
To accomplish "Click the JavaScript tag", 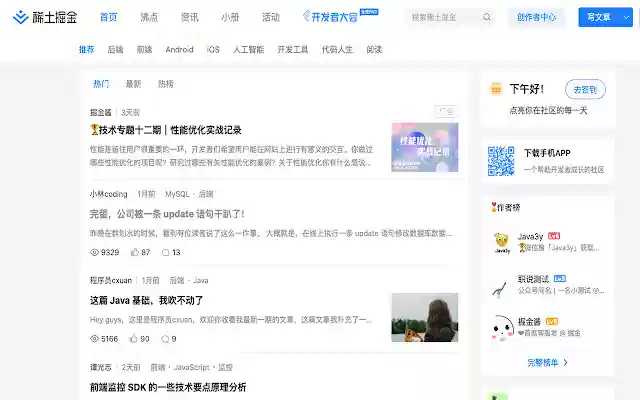I will tap(191, 367).
